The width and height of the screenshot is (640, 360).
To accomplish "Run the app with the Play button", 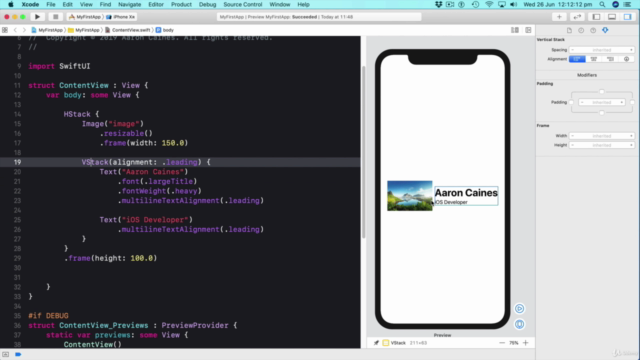I will (37, 17).
